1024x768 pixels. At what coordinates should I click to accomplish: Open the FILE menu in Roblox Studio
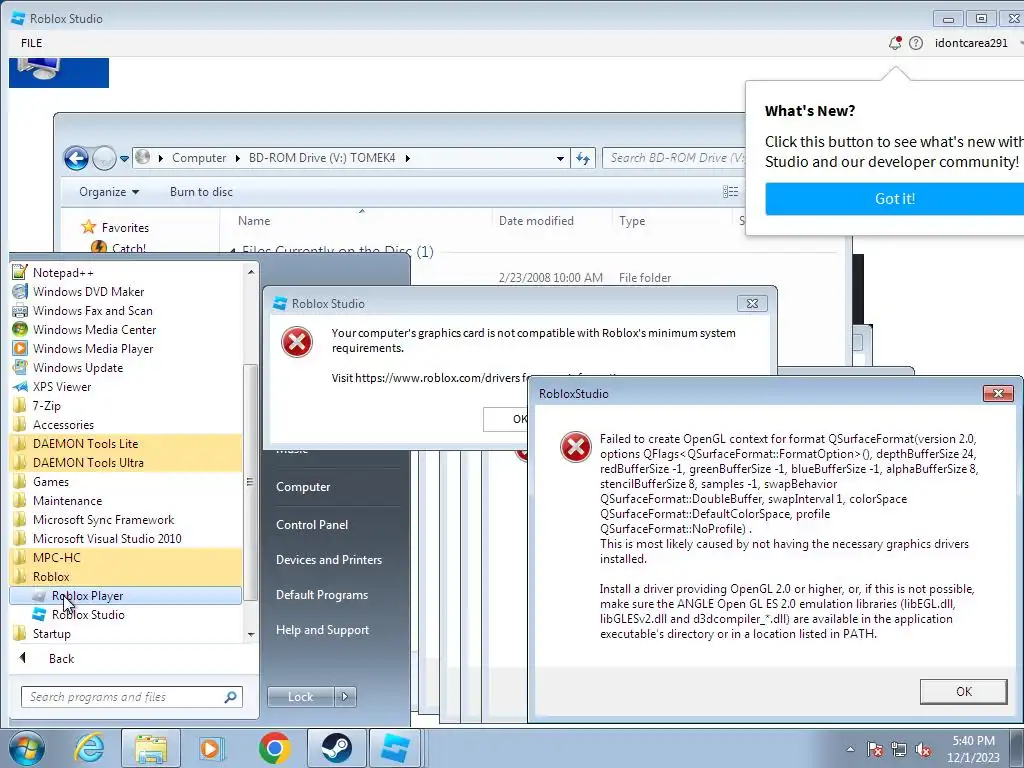coord(31,43)
